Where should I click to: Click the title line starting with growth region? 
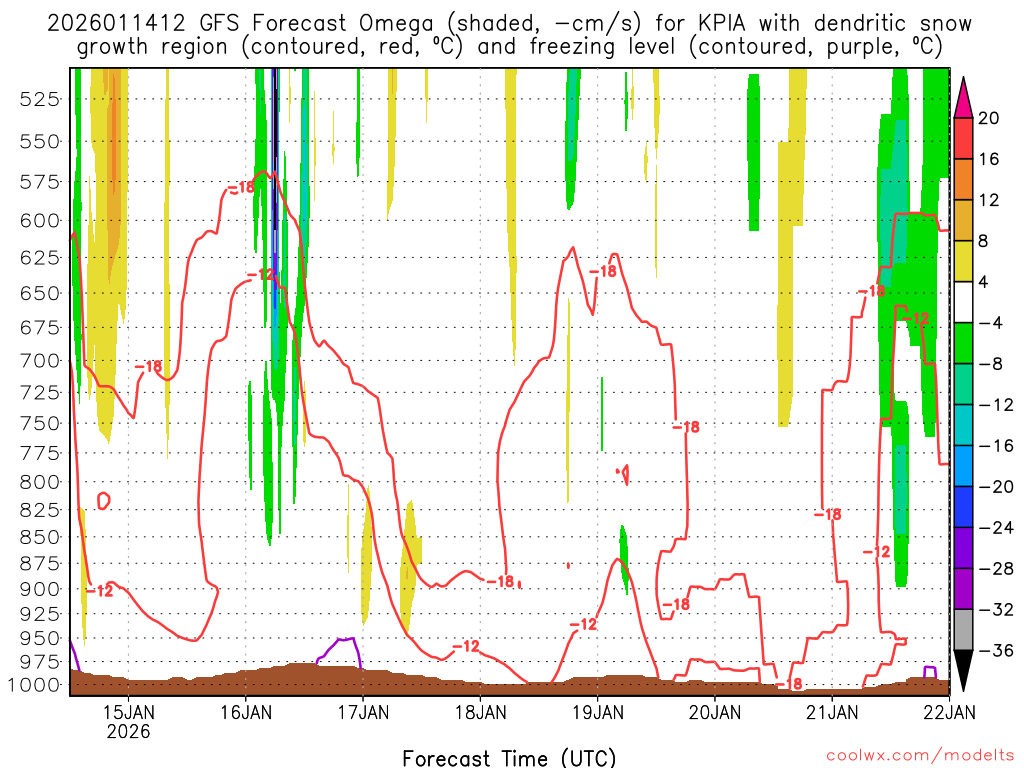point(509,47)
